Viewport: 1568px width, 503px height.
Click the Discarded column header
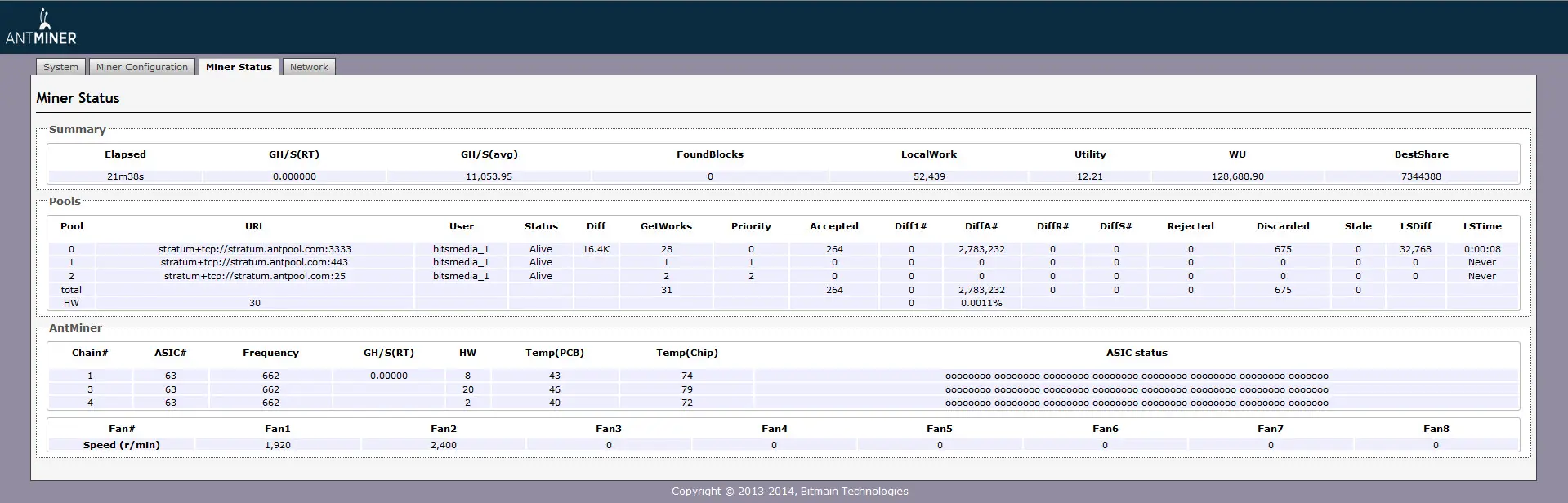1283,226
